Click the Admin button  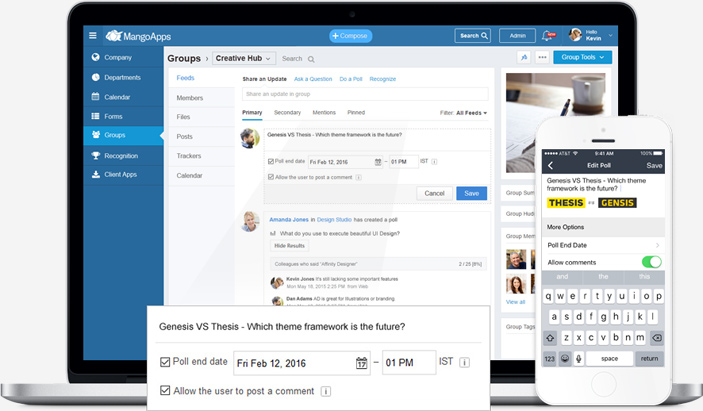pos(517,35)
